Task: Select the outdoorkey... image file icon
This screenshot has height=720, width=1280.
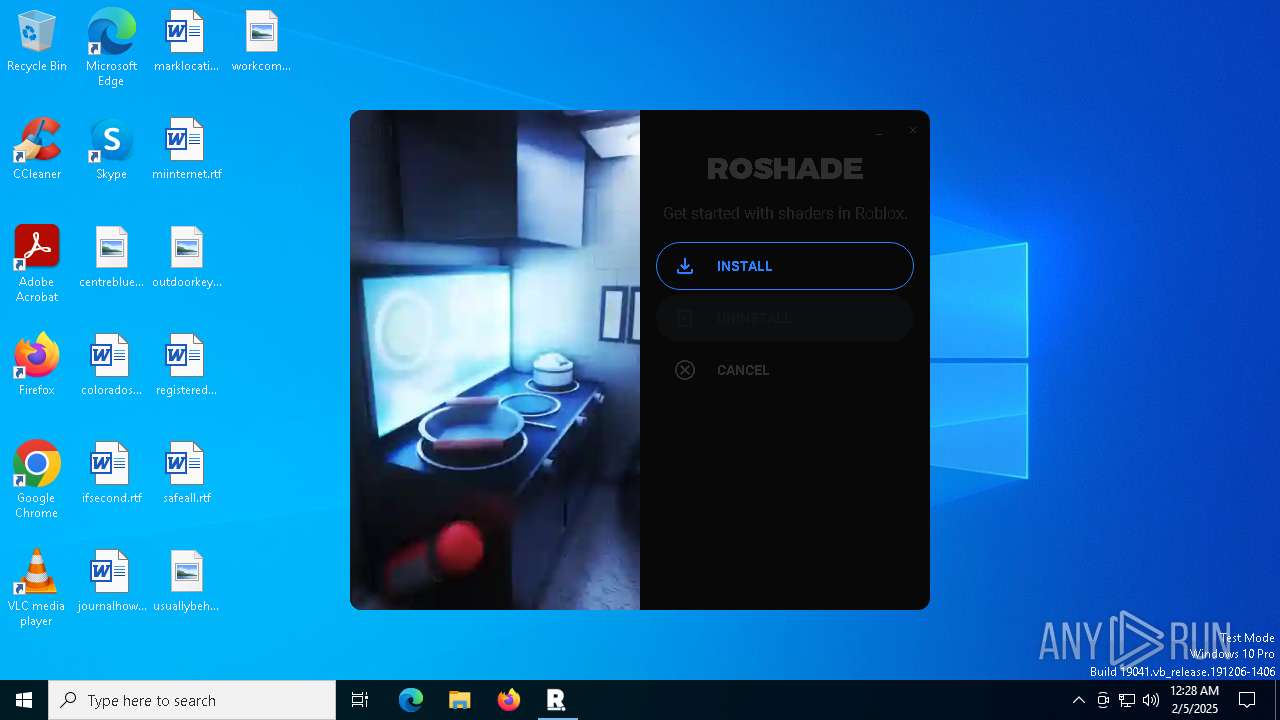Action: point(186,258)
